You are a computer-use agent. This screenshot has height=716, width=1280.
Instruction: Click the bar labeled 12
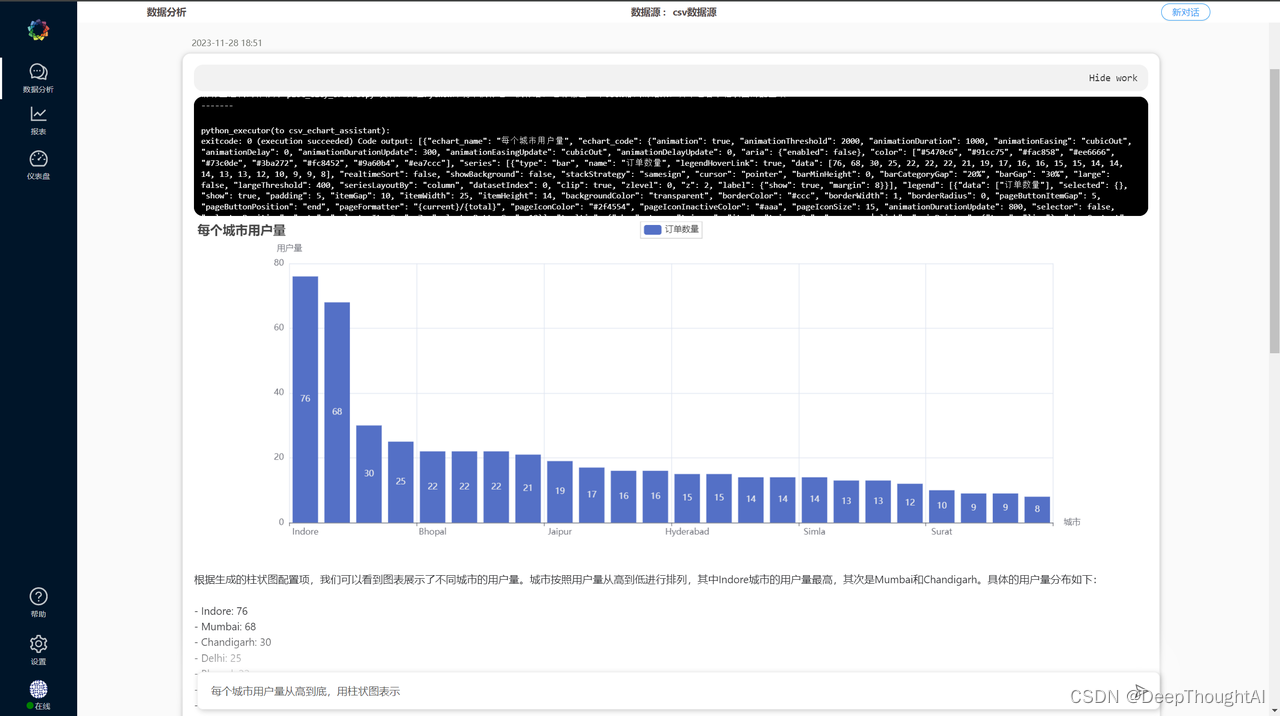pos(910,503)
